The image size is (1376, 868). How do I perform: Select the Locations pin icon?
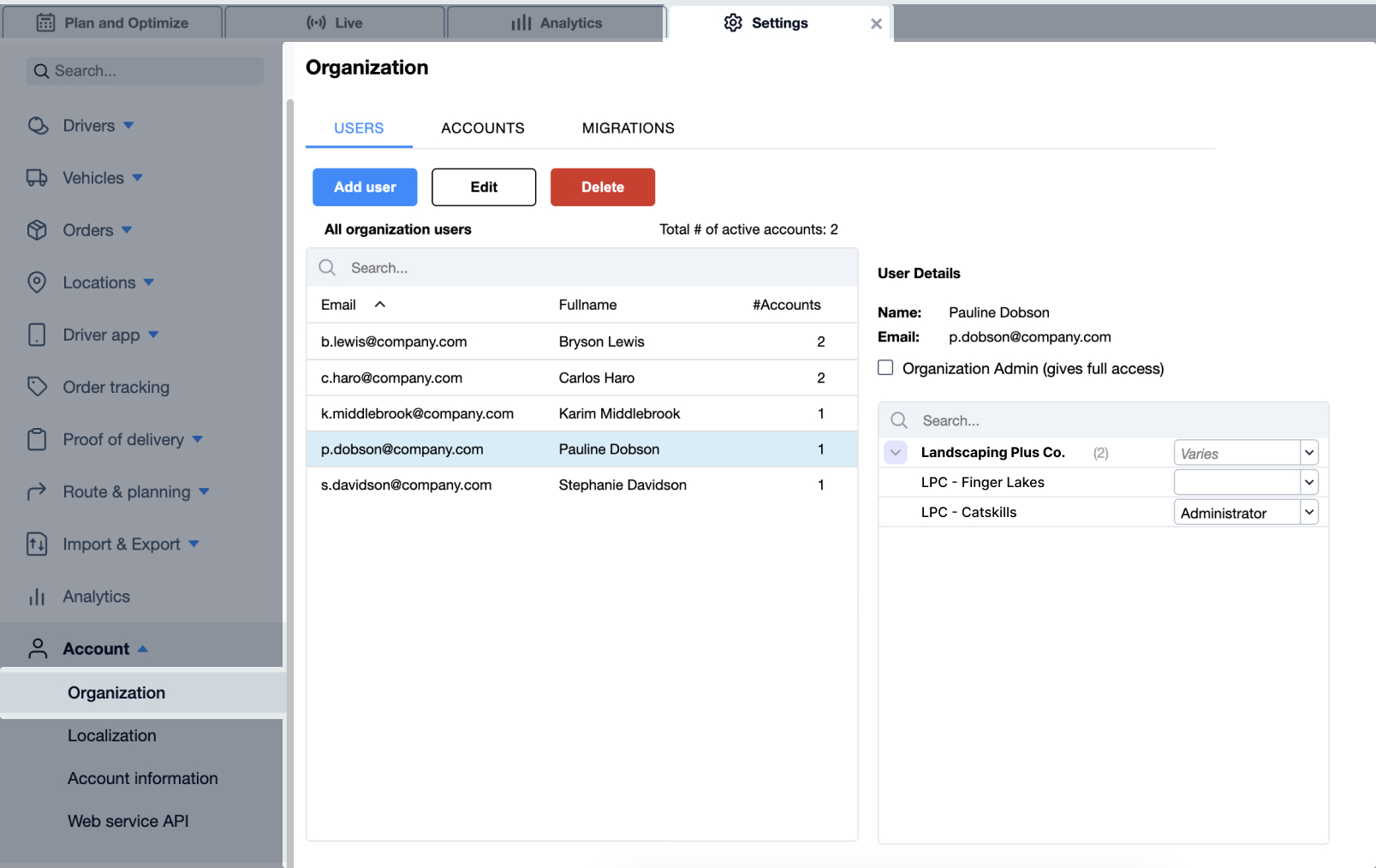(x=39, y=282)
